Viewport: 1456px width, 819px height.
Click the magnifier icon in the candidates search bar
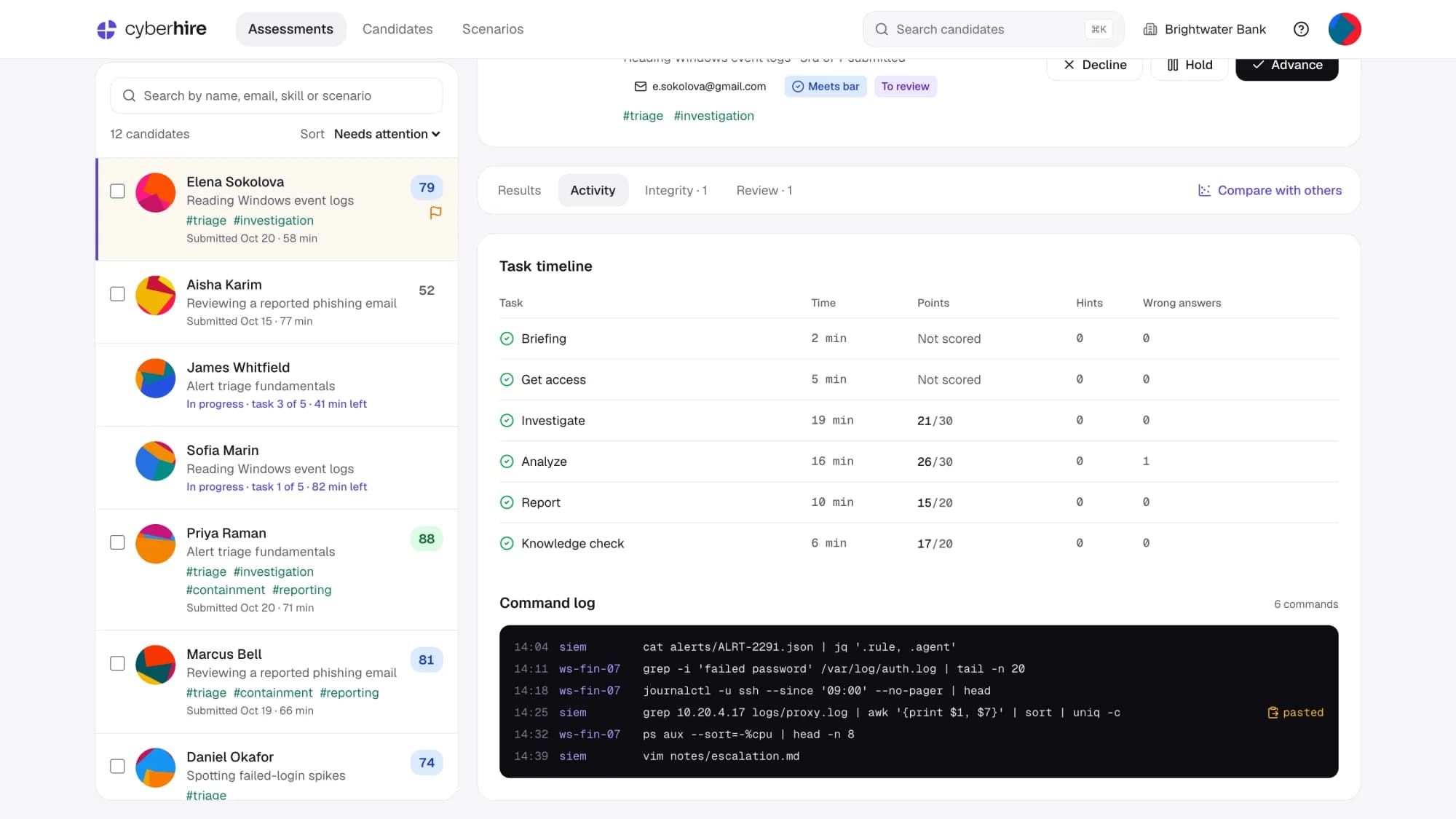882,29
